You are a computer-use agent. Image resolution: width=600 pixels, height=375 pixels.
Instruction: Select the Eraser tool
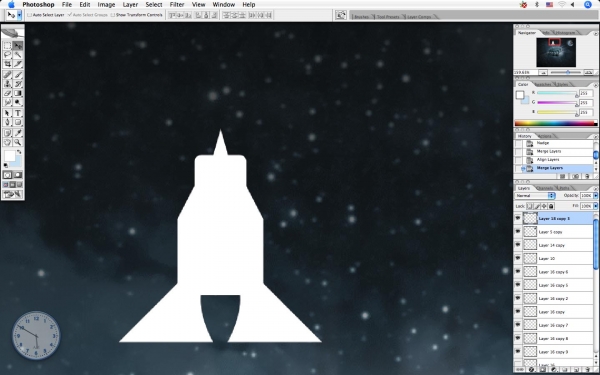(8, 93)
